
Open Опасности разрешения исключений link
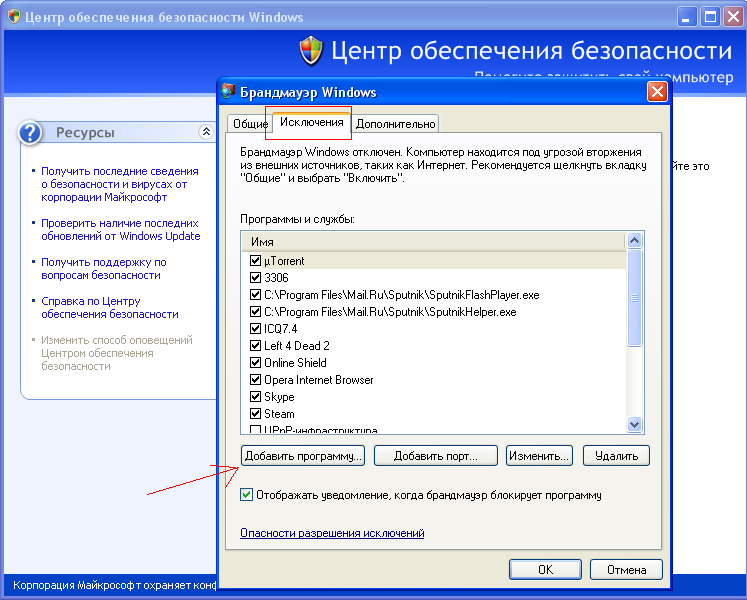332,533
